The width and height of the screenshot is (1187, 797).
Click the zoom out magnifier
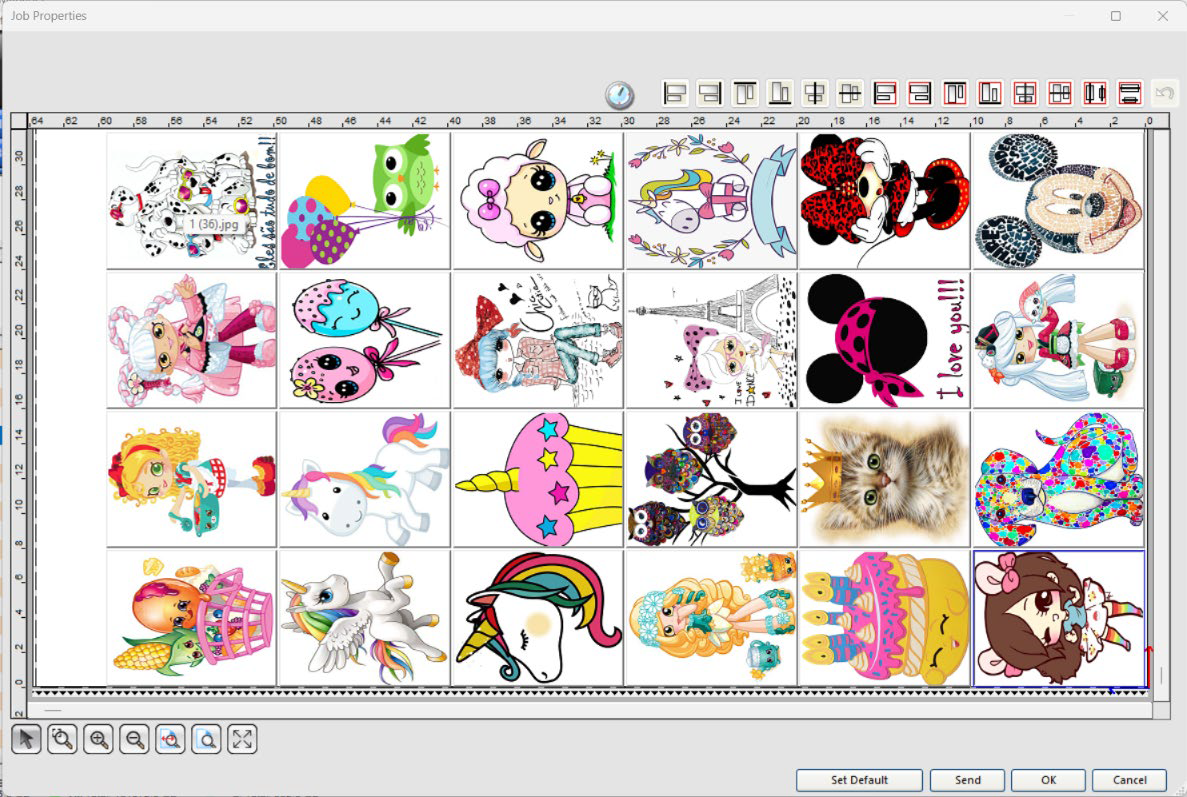pyautogui.click(x=134, y=740)
